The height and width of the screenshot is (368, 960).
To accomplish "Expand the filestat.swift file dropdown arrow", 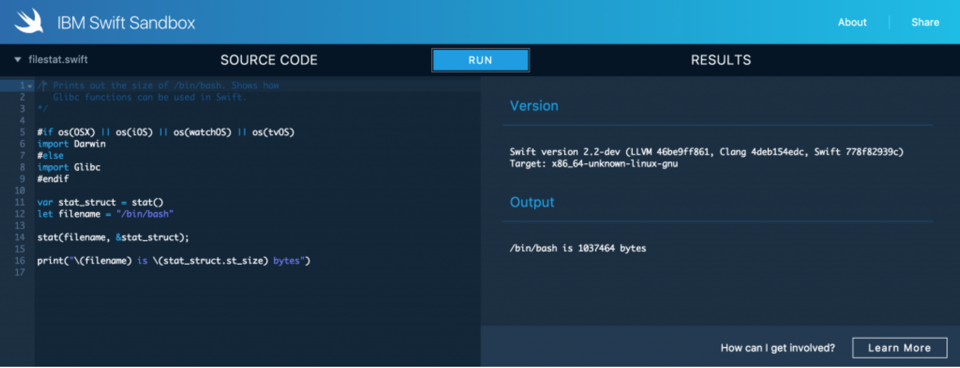I will 18,60.
